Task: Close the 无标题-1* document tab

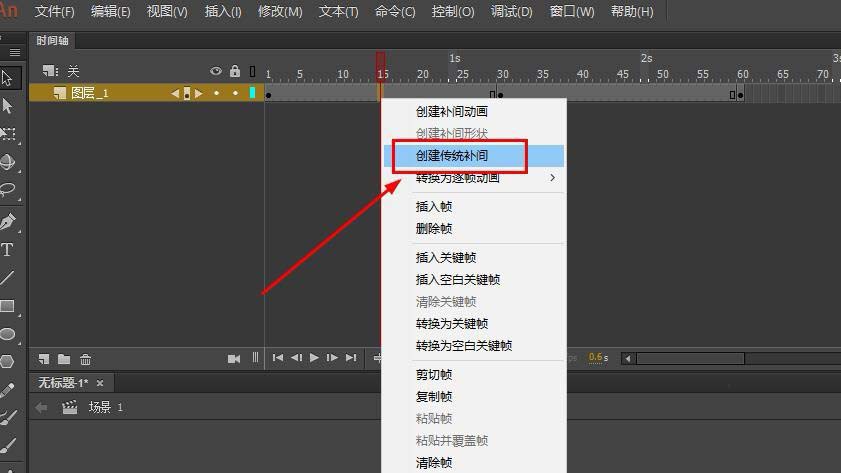Action: point(100,383)
